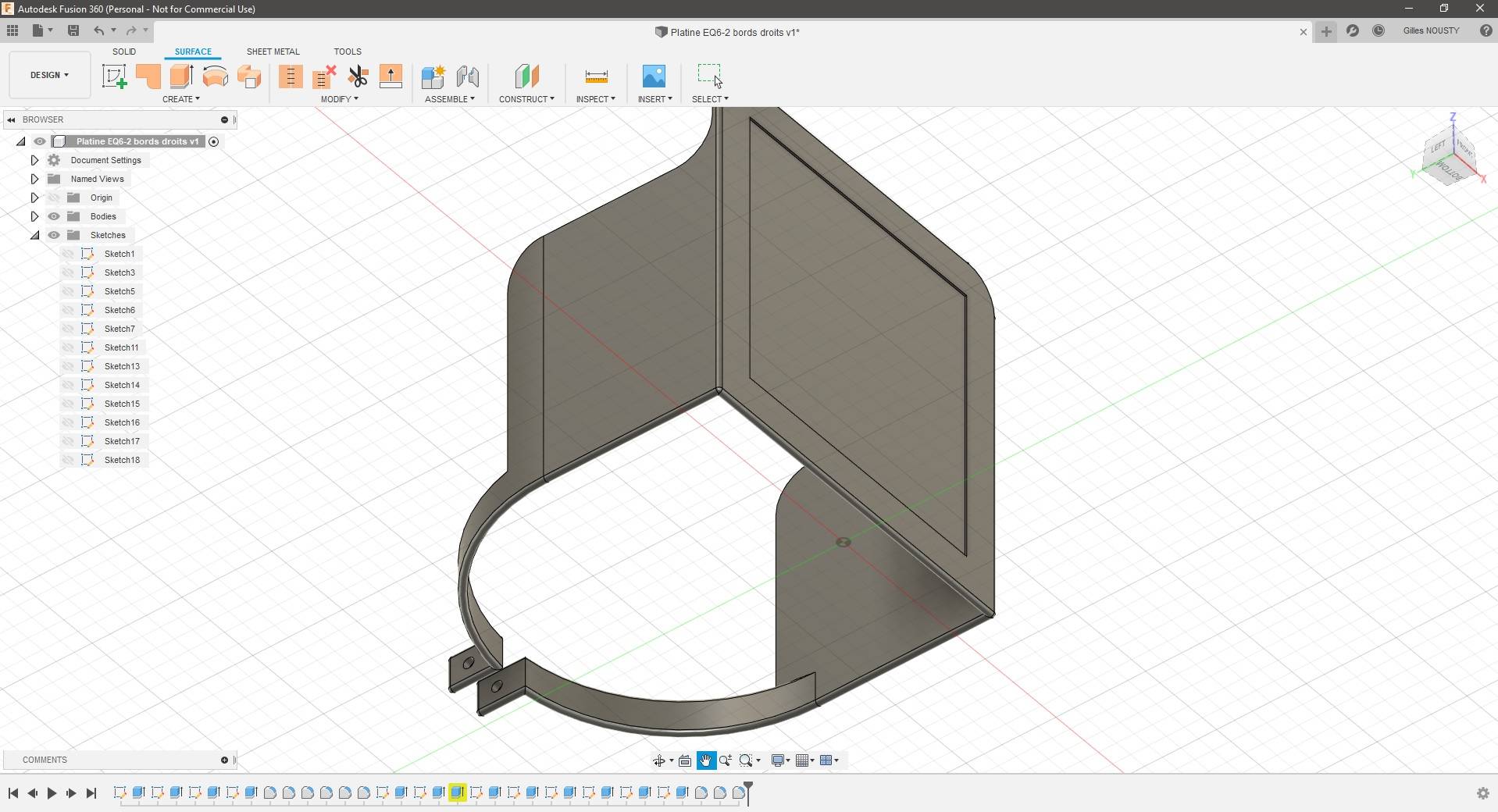
Task: Open the INSERT menu
Action: pyautogui.click(x=654, y=99)
